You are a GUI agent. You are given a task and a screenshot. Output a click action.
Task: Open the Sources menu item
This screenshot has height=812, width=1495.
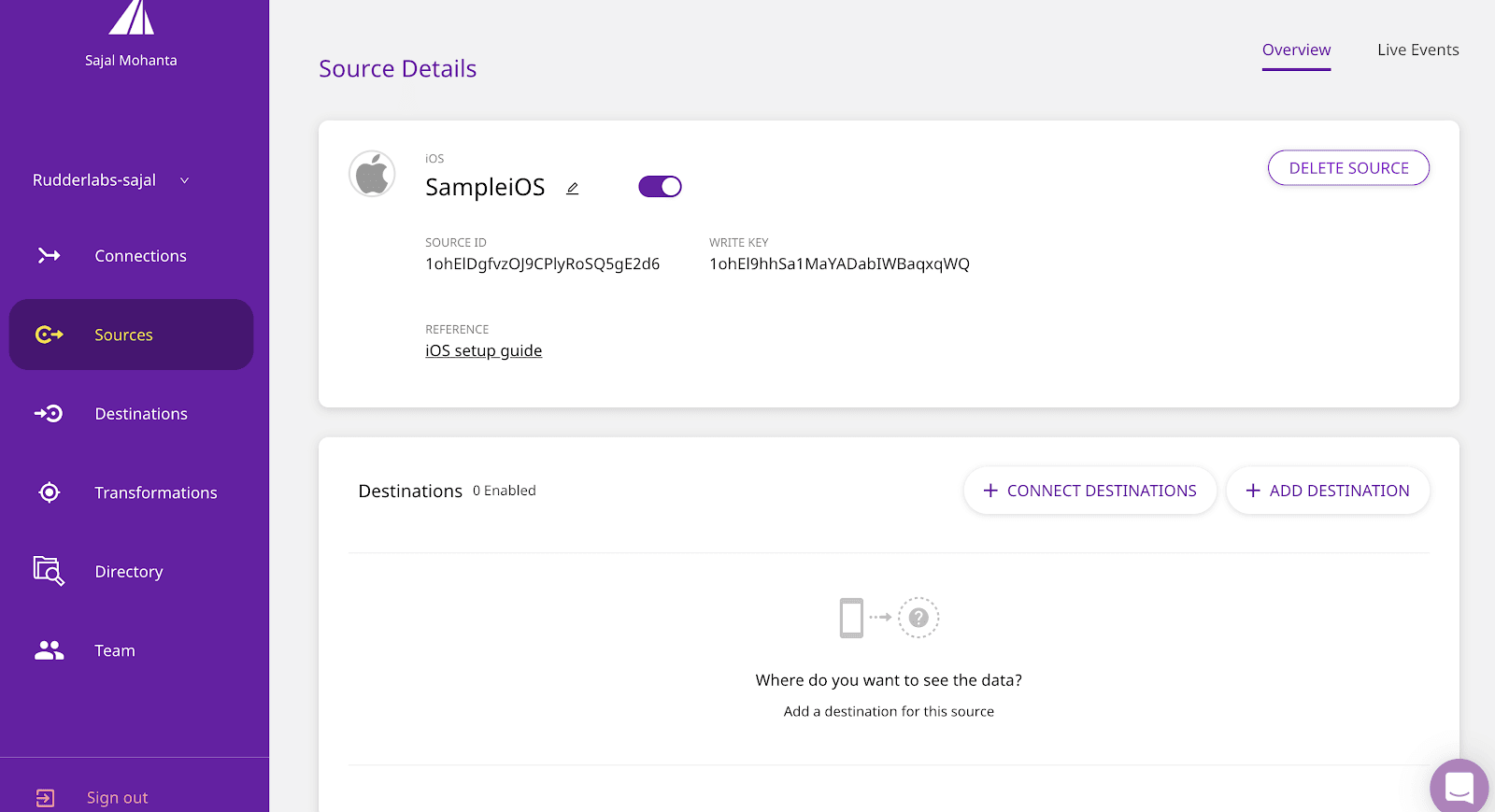123,335
